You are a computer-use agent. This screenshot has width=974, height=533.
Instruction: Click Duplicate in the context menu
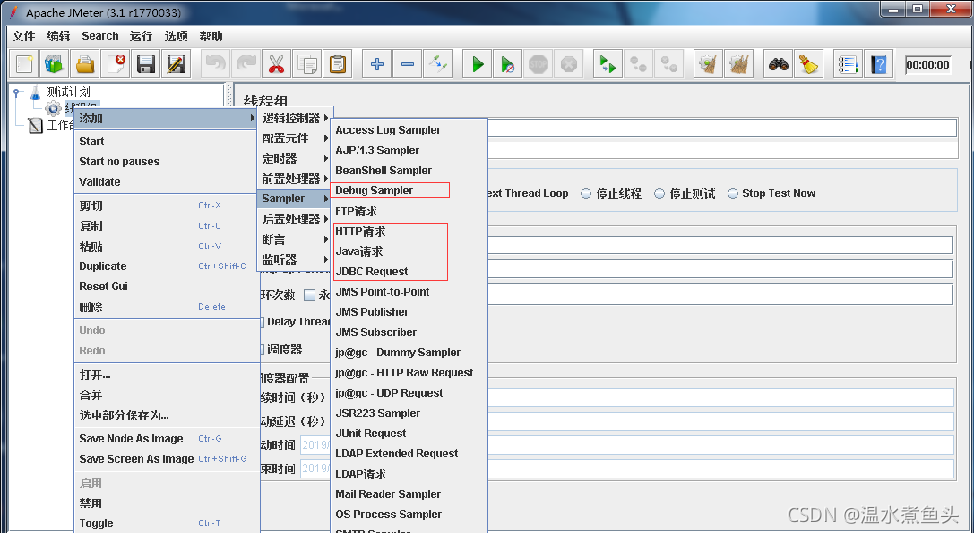(102, 266)
